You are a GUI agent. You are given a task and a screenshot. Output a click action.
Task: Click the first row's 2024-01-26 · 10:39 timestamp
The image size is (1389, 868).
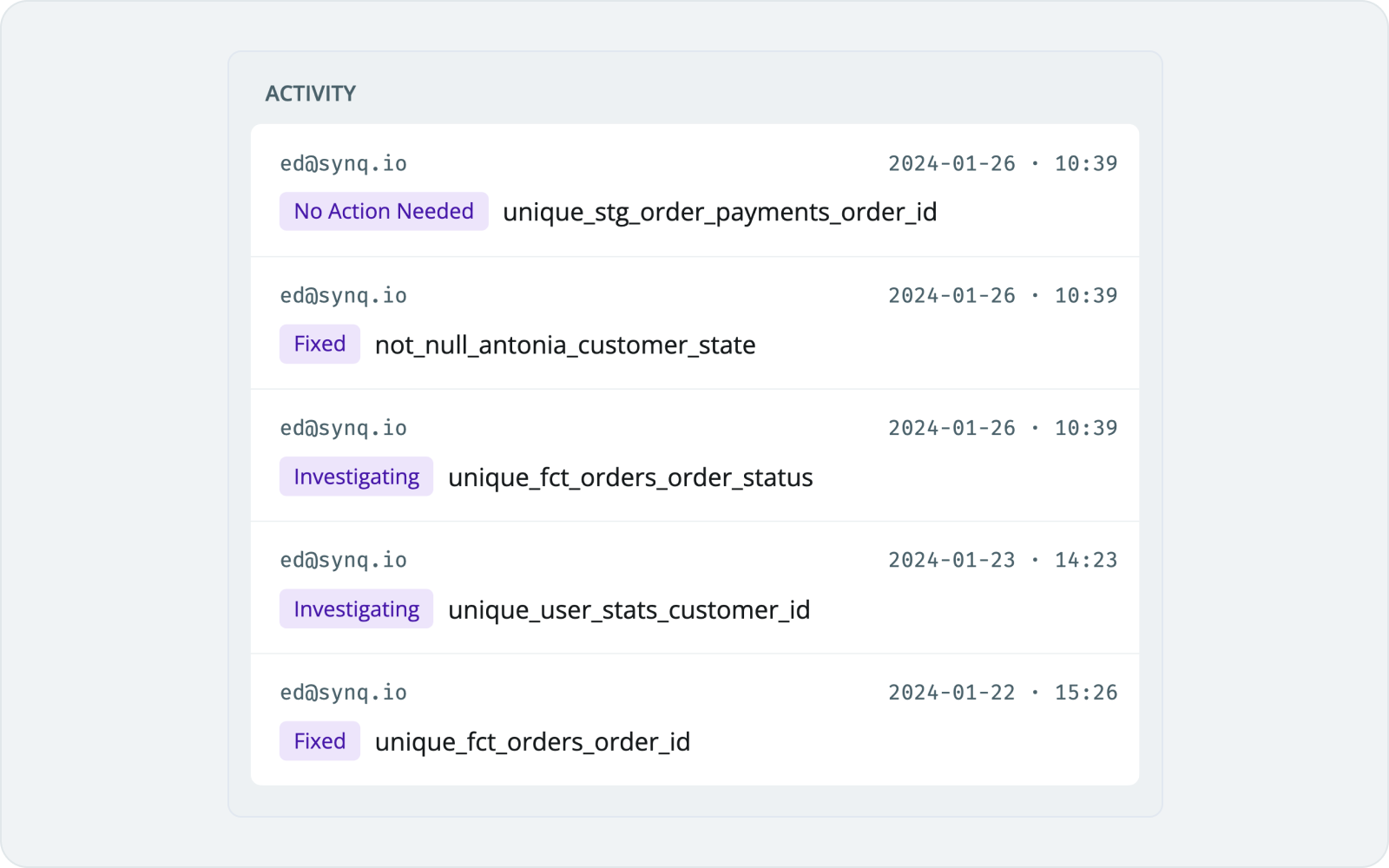tap(1003, 163)
